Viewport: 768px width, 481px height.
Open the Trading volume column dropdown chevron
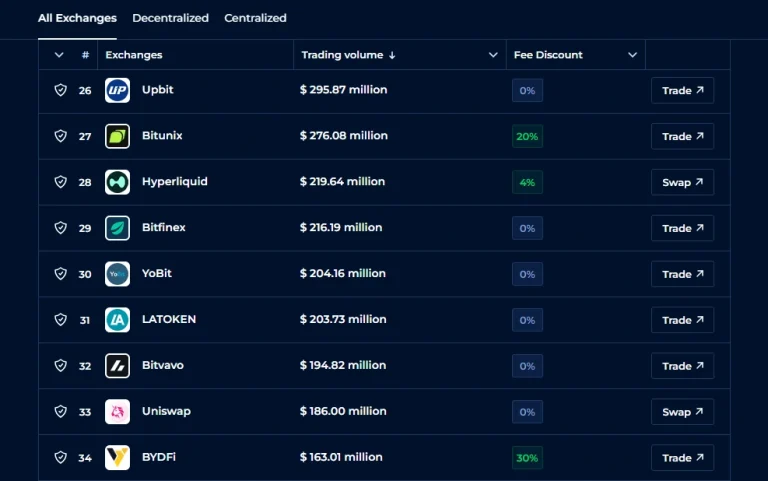click(493, 55)
